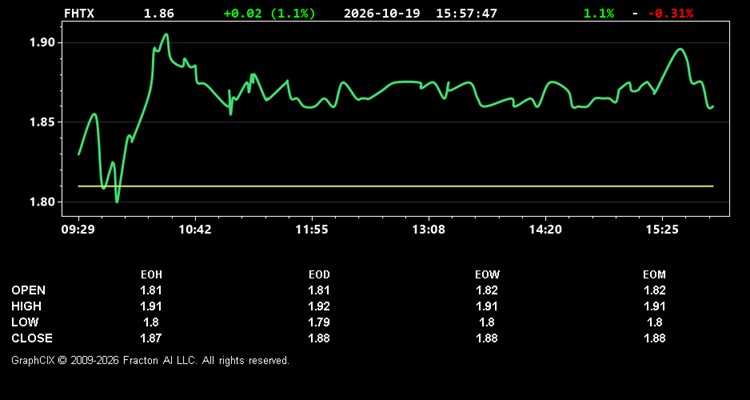Image resolution: width=750 pixels, height=400 pixels.
Task: Click the OPEN row label
Action: [28, 290]
